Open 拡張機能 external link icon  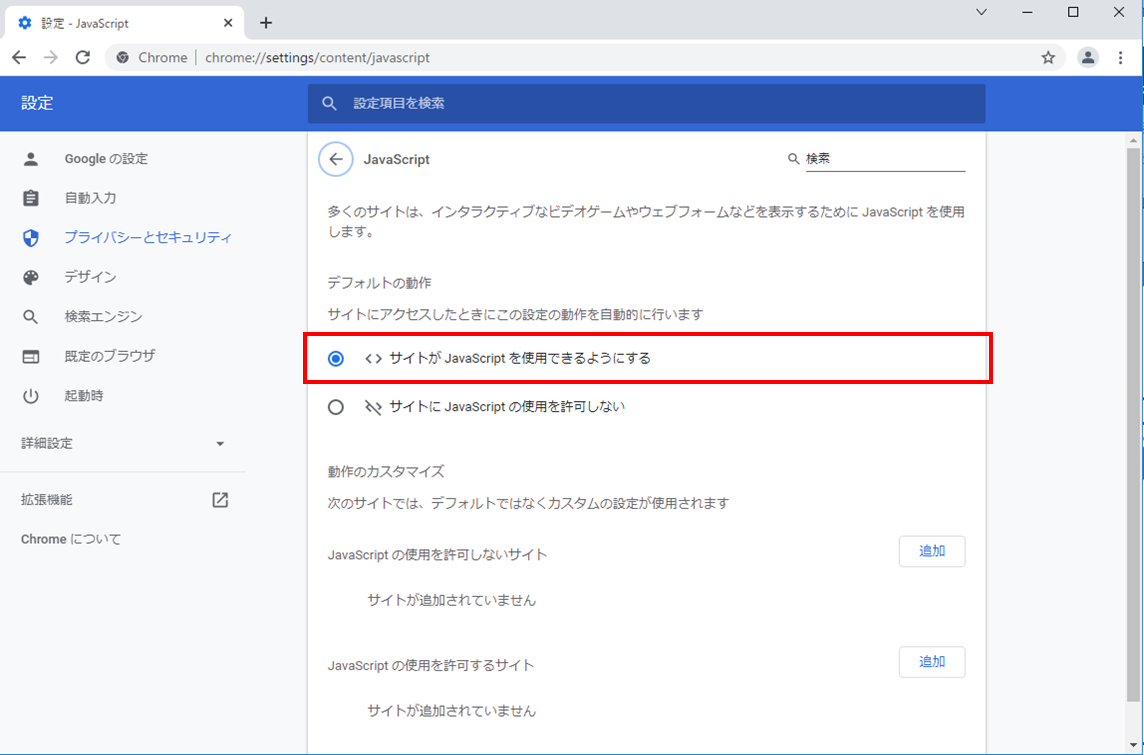coord(220,500)
